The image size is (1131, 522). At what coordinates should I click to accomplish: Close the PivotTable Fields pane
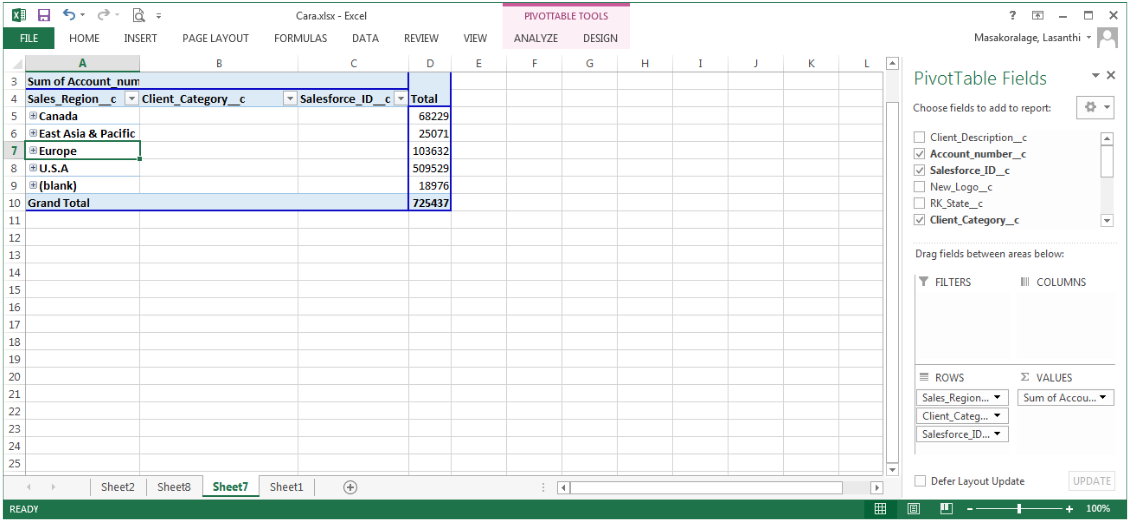(1111, 76)
